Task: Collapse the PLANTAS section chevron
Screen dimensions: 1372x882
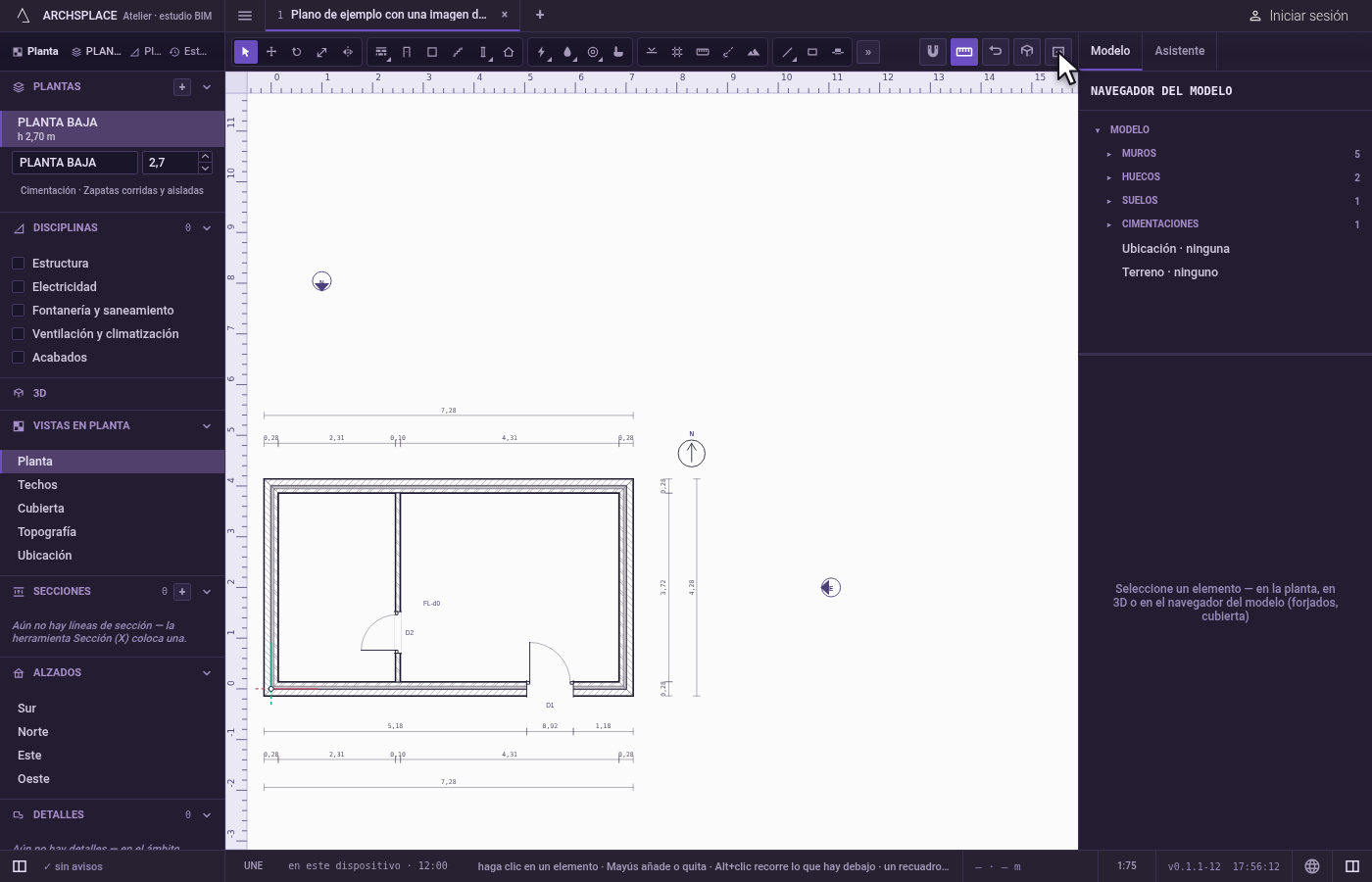Action: [x=207, y=87]
